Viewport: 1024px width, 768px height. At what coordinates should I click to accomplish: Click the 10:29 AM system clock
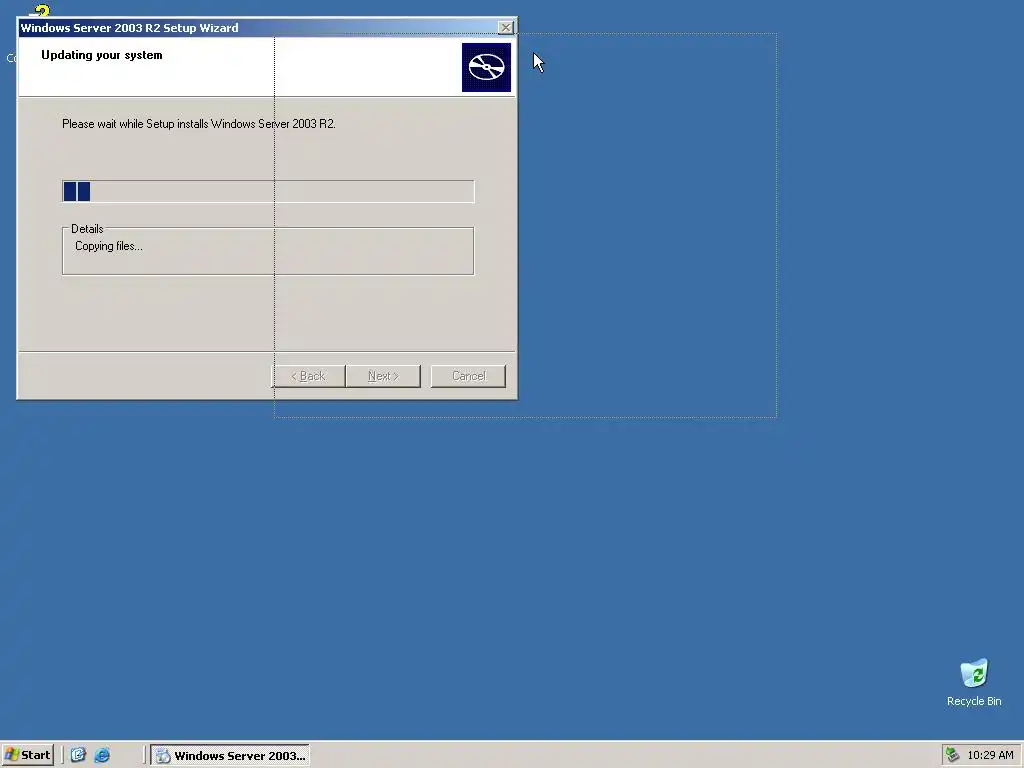tap(990, 755)
